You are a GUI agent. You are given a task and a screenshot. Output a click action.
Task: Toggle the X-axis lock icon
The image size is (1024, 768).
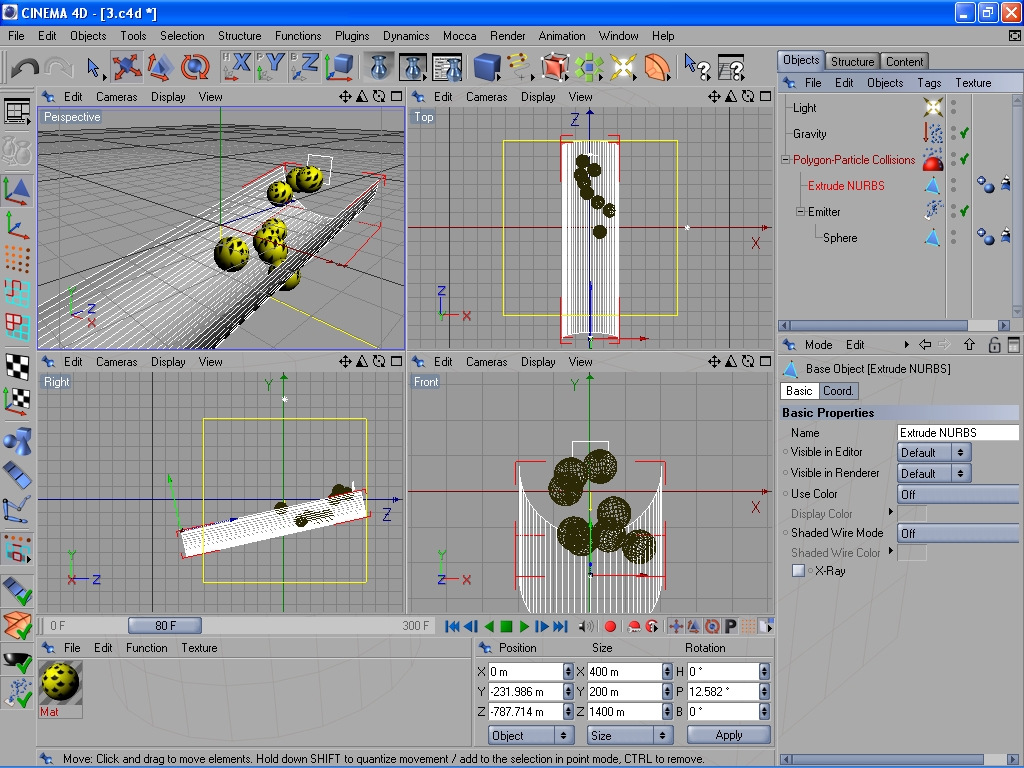[238, 67]
